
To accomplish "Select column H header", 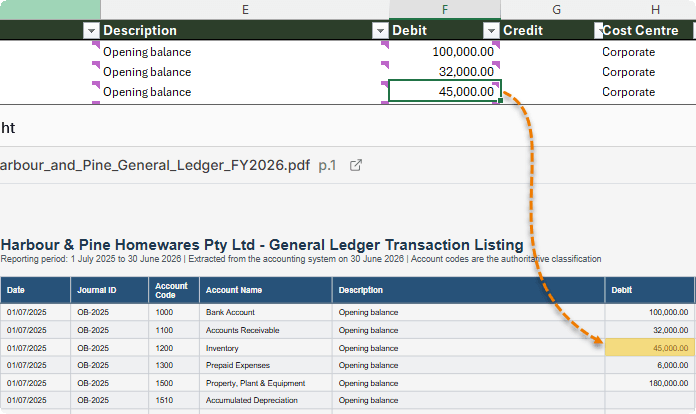I will pyautogui.click(x=655, y=10).
